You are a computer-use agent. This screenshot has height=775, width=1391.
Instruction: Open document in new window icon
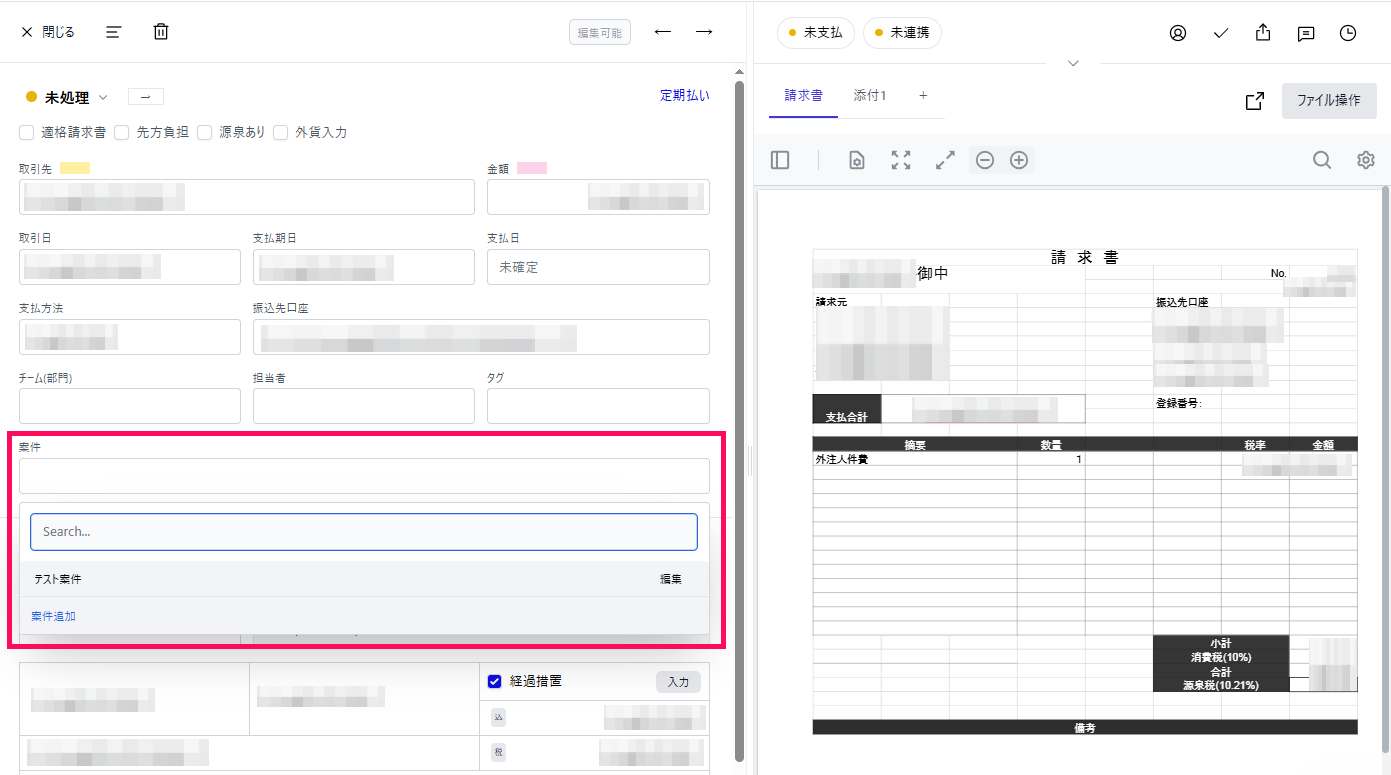click(x=1254, y=101)
